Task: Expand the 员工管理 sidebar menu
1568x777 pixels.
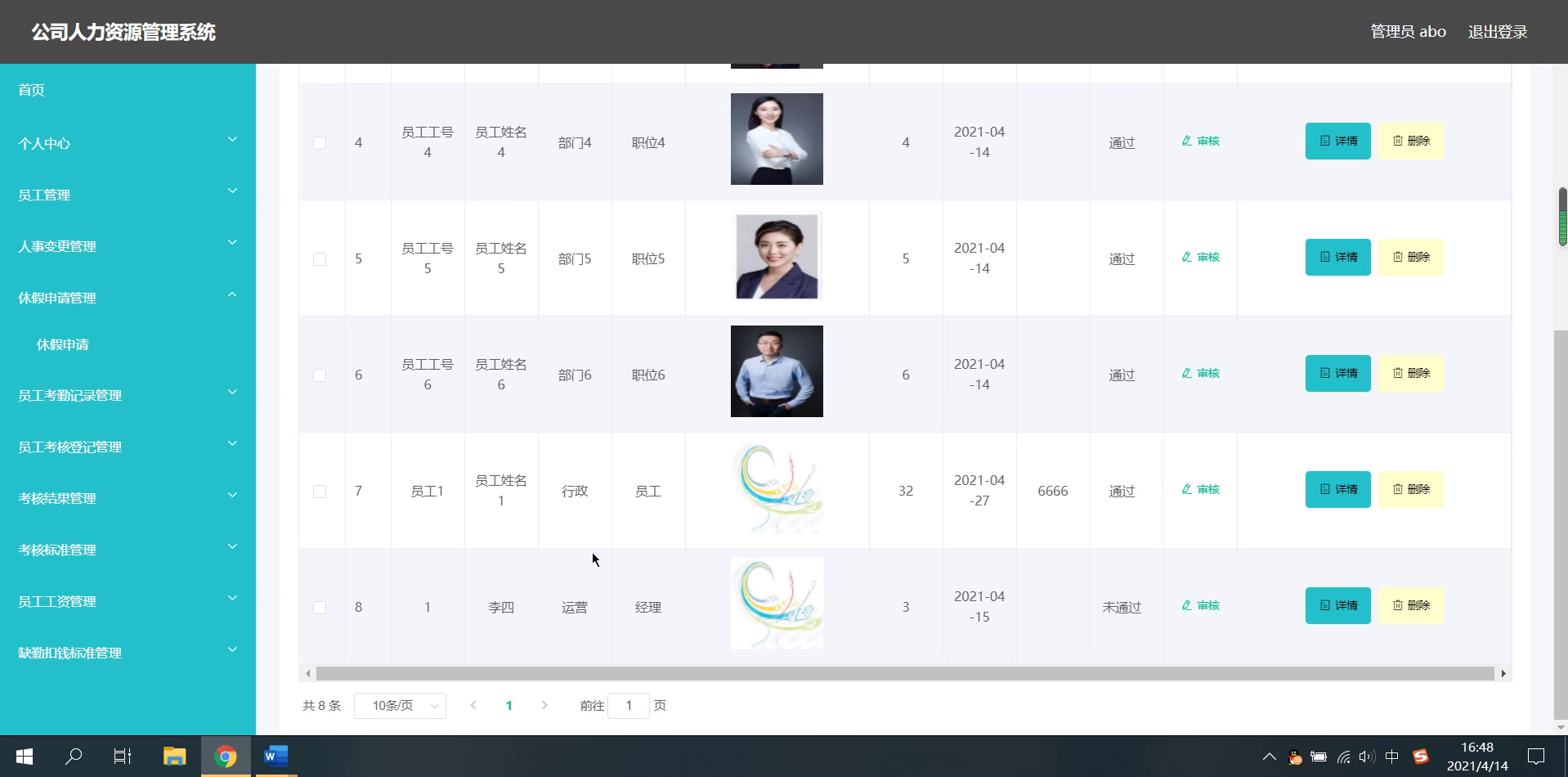Action: tap(128, 195)
